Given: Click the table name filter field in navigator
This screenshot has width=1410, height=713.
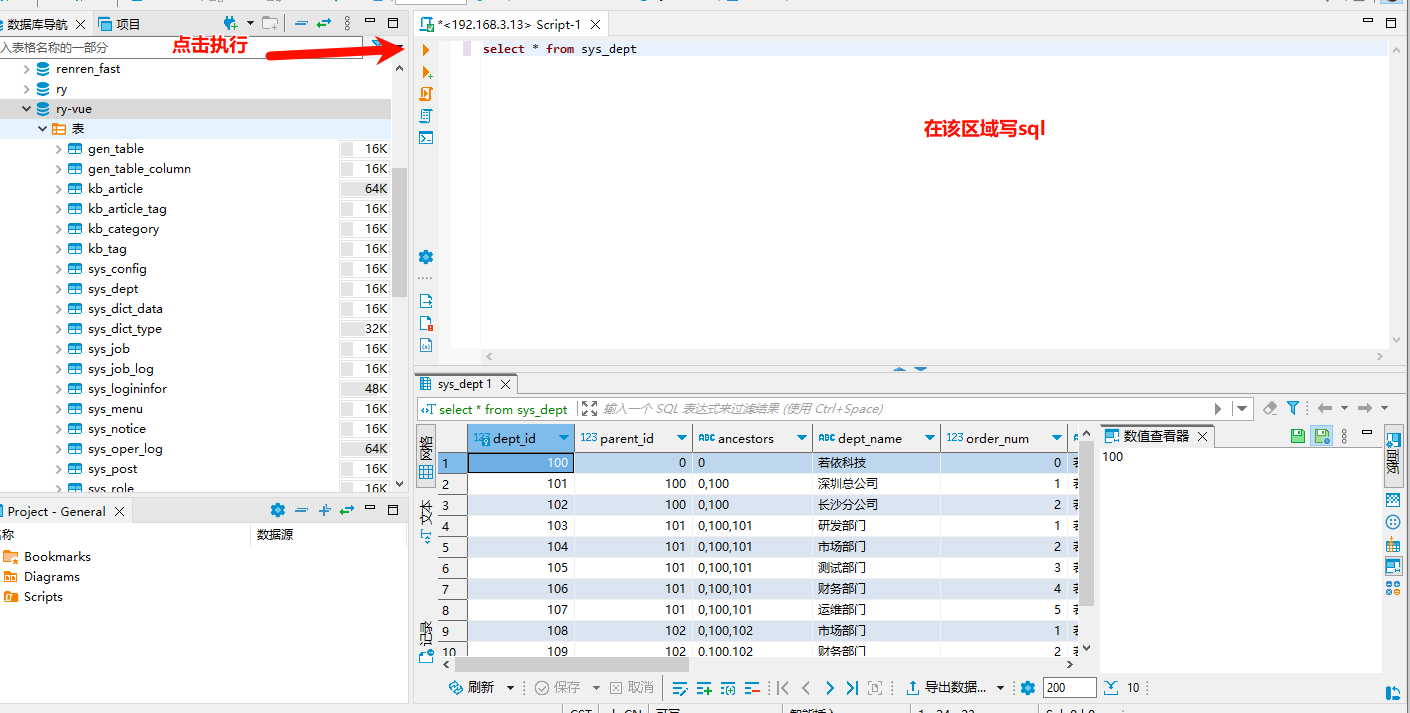Looking at the screenshot, I should click(x=180, y=47).
